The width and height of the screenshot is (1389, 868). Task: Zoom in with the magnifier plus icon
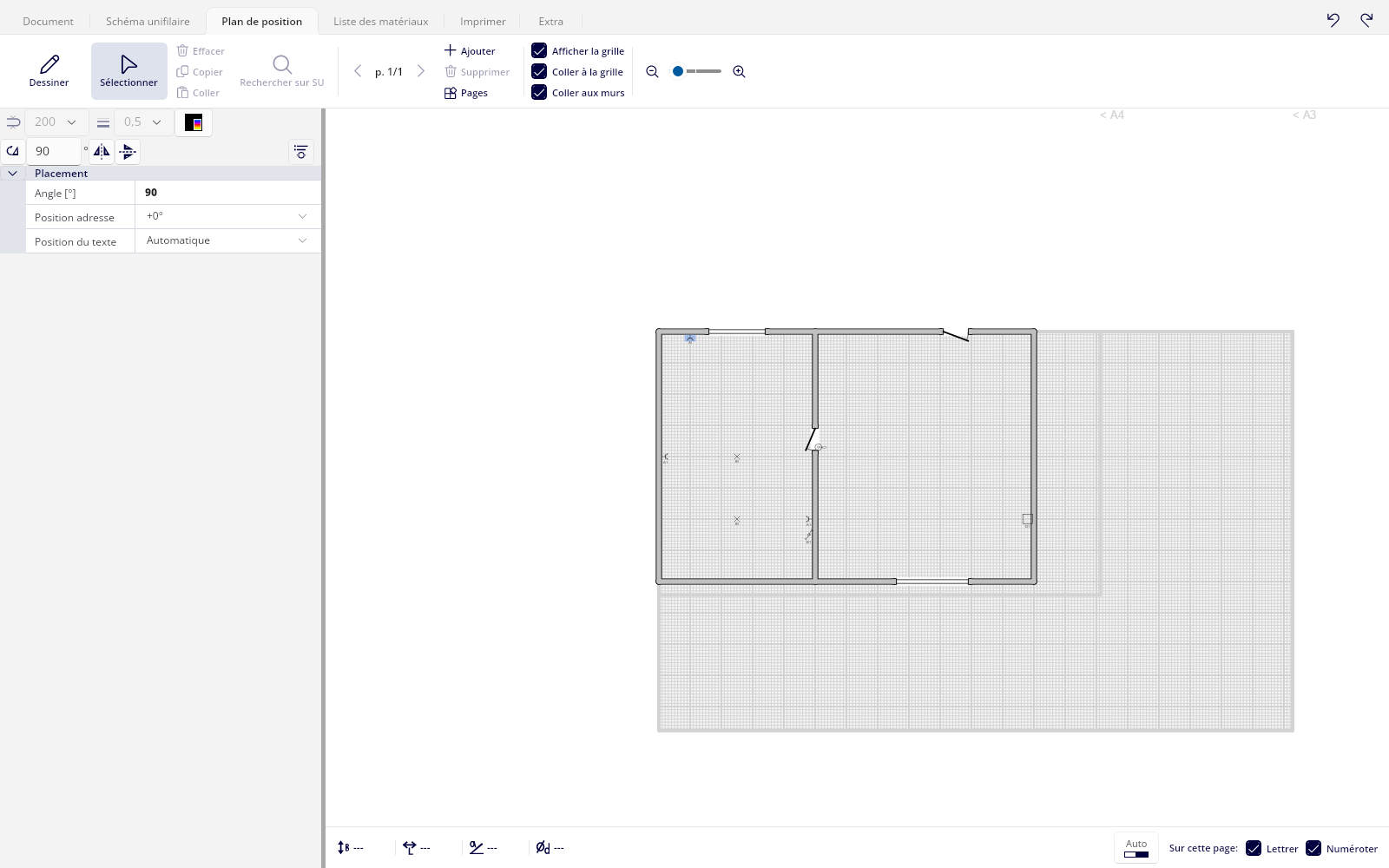(x=739, y=72)
